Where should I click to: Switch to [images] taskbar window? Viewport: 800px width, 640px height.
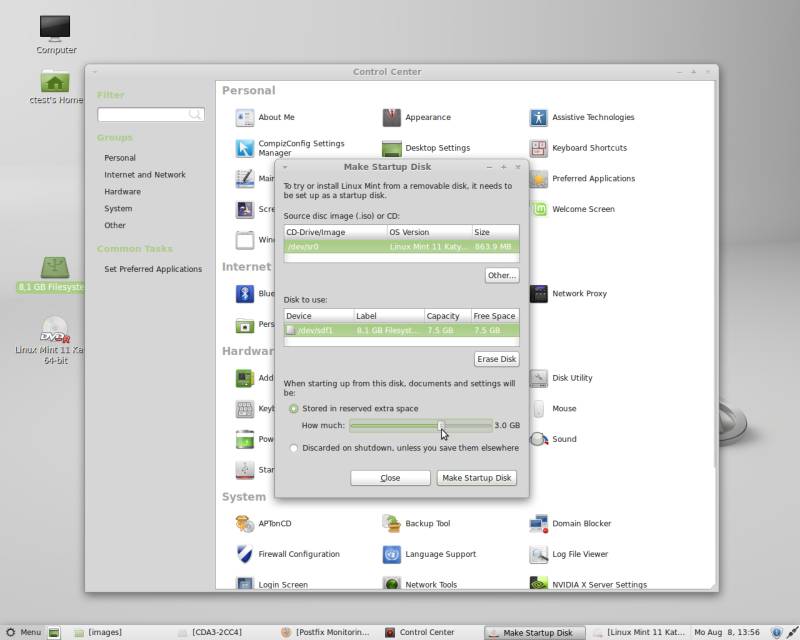98,632
